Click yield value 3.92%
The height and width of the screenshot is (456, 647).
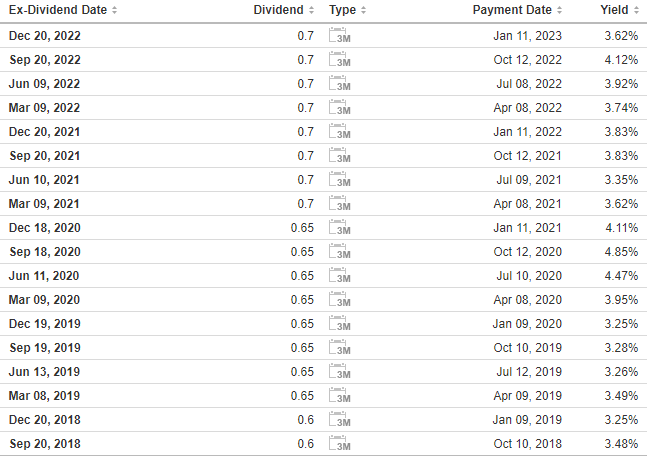(x=621, y=84)
